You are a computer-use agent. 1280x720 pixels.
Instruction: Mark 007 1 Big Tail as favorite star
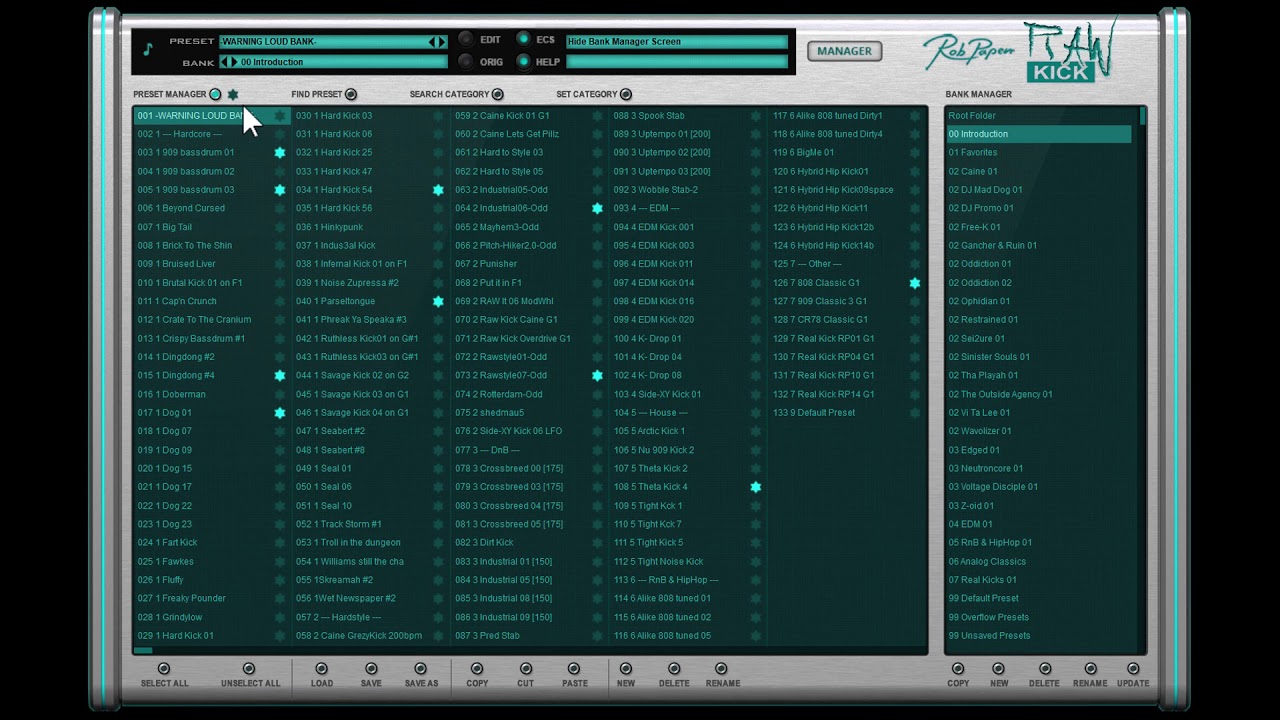point(280,227)
